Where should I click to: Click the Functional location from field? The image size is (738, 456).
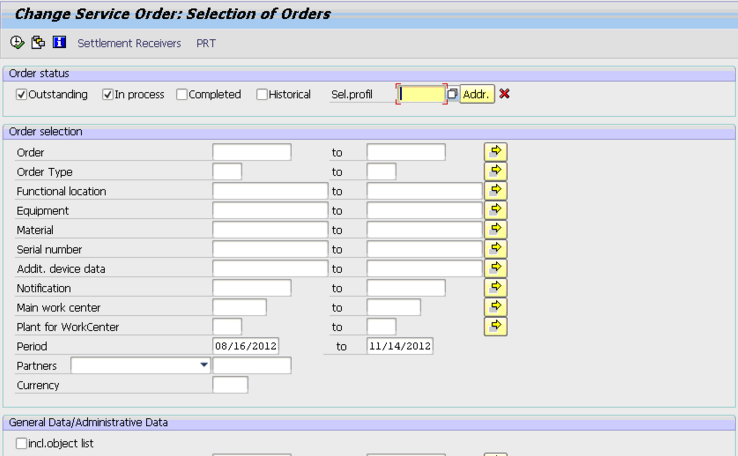click(270, 191)
